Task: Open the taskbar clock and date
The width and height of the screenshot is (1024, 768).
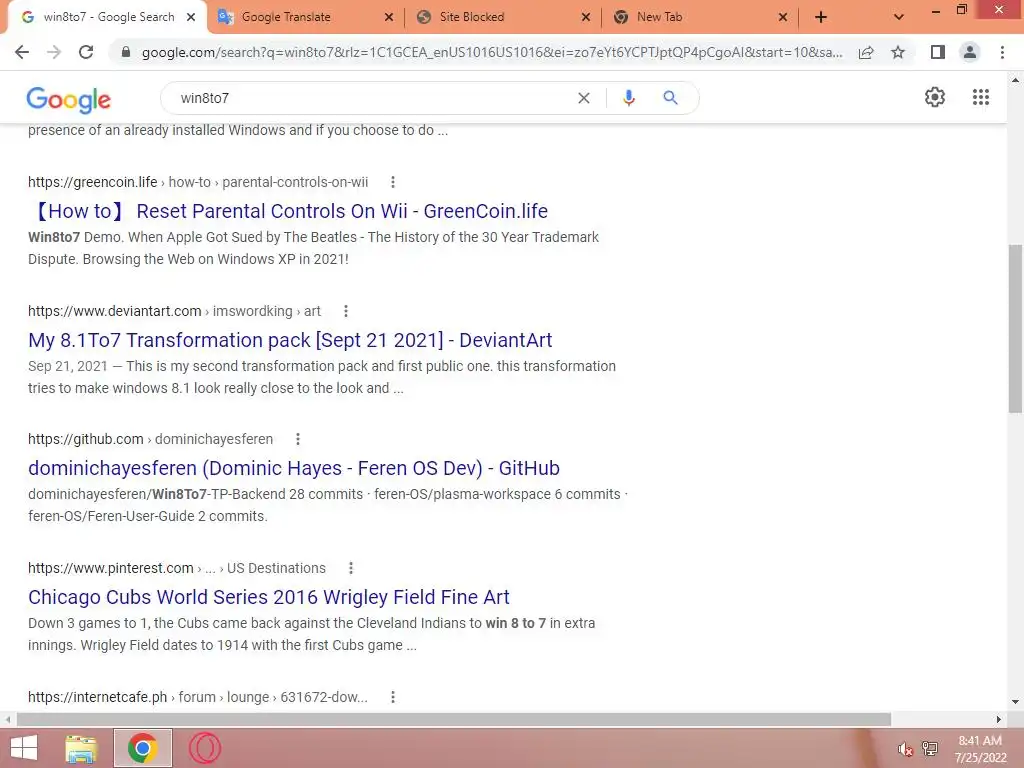Action: 980,749
